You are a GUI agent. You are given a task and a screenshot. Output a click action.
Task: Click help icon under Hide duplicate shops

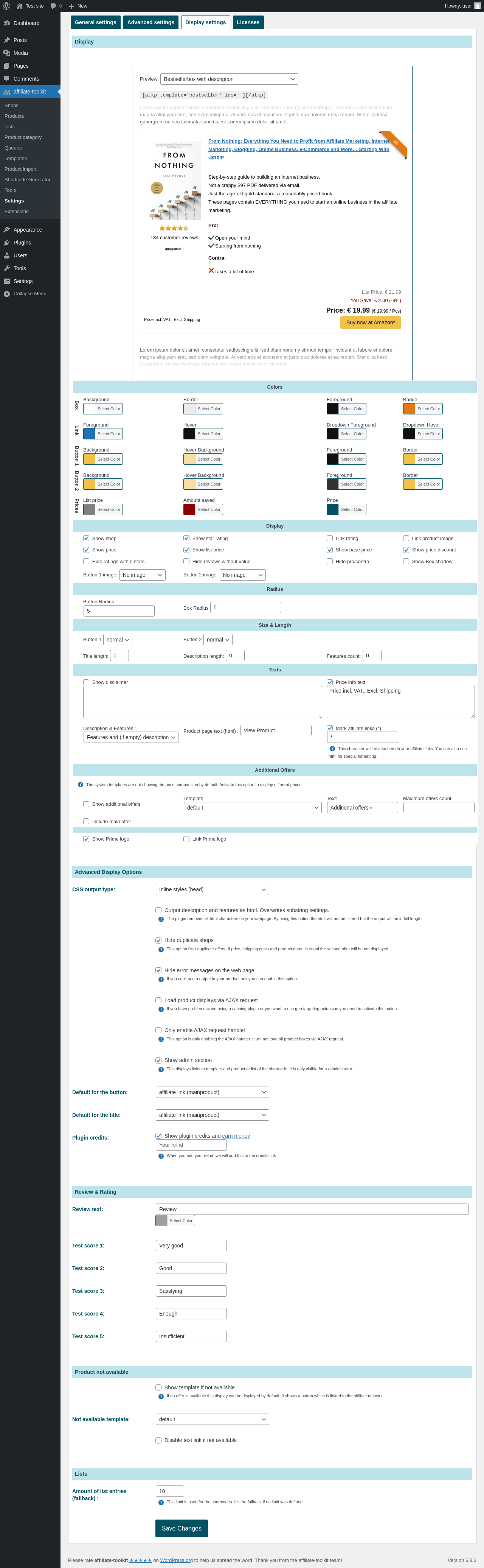click(x=161, y=950)
